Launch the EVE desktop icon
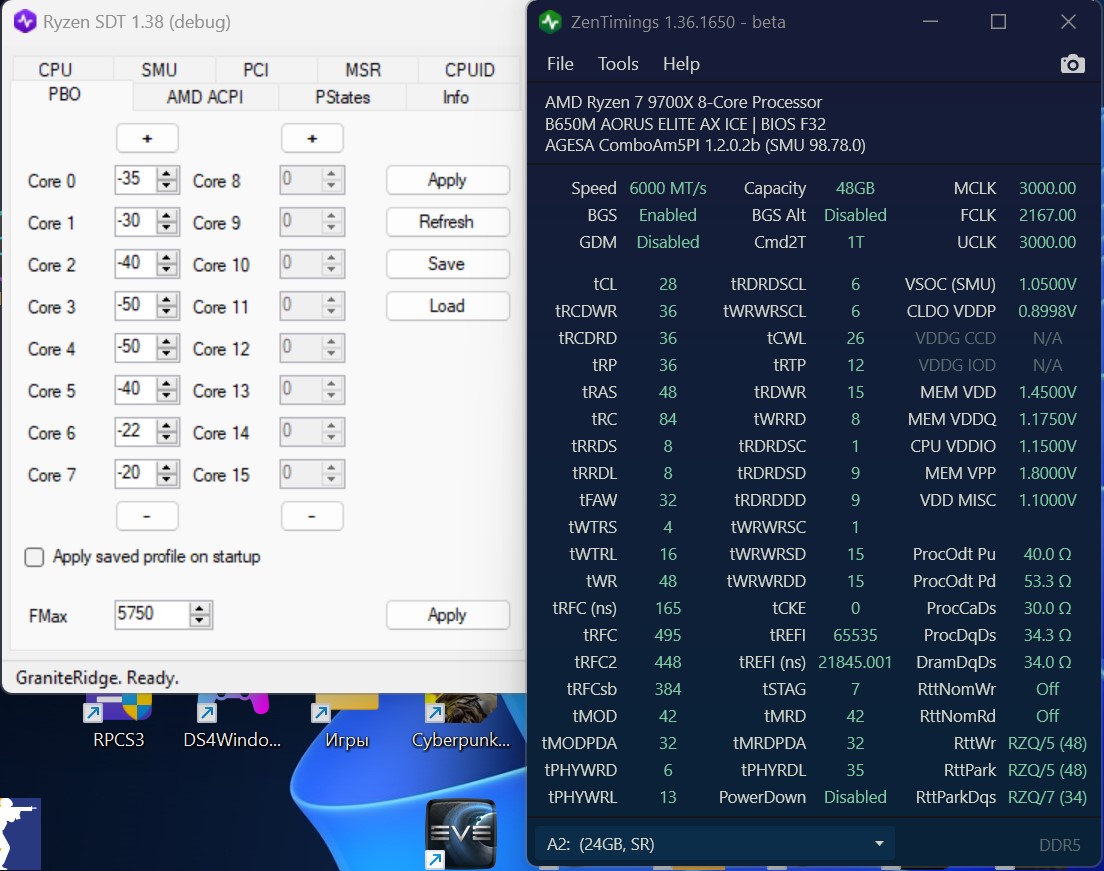 461,834
